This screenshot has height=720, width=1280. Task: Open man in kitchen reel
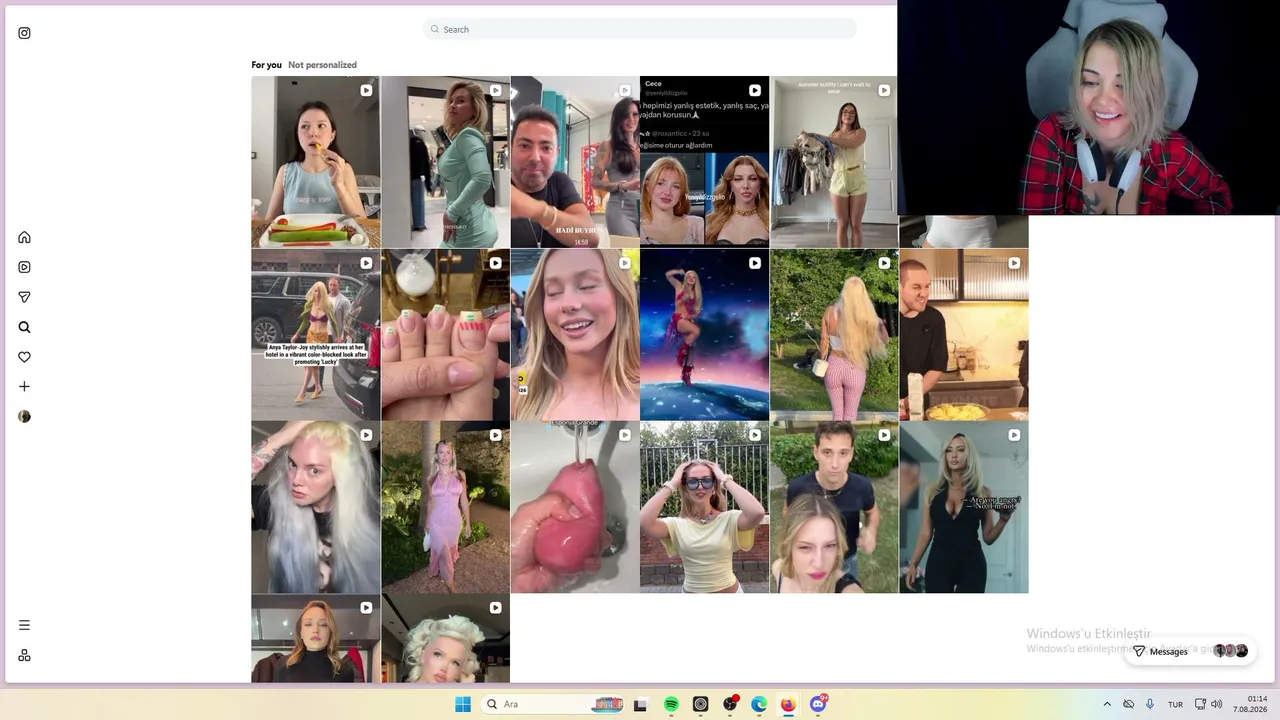(964, 334)
